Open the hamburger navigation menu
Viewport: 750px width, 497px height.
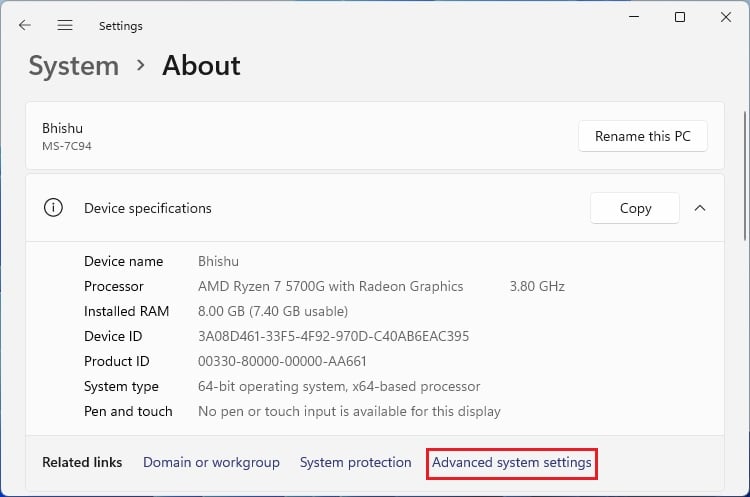click(65, 25)
